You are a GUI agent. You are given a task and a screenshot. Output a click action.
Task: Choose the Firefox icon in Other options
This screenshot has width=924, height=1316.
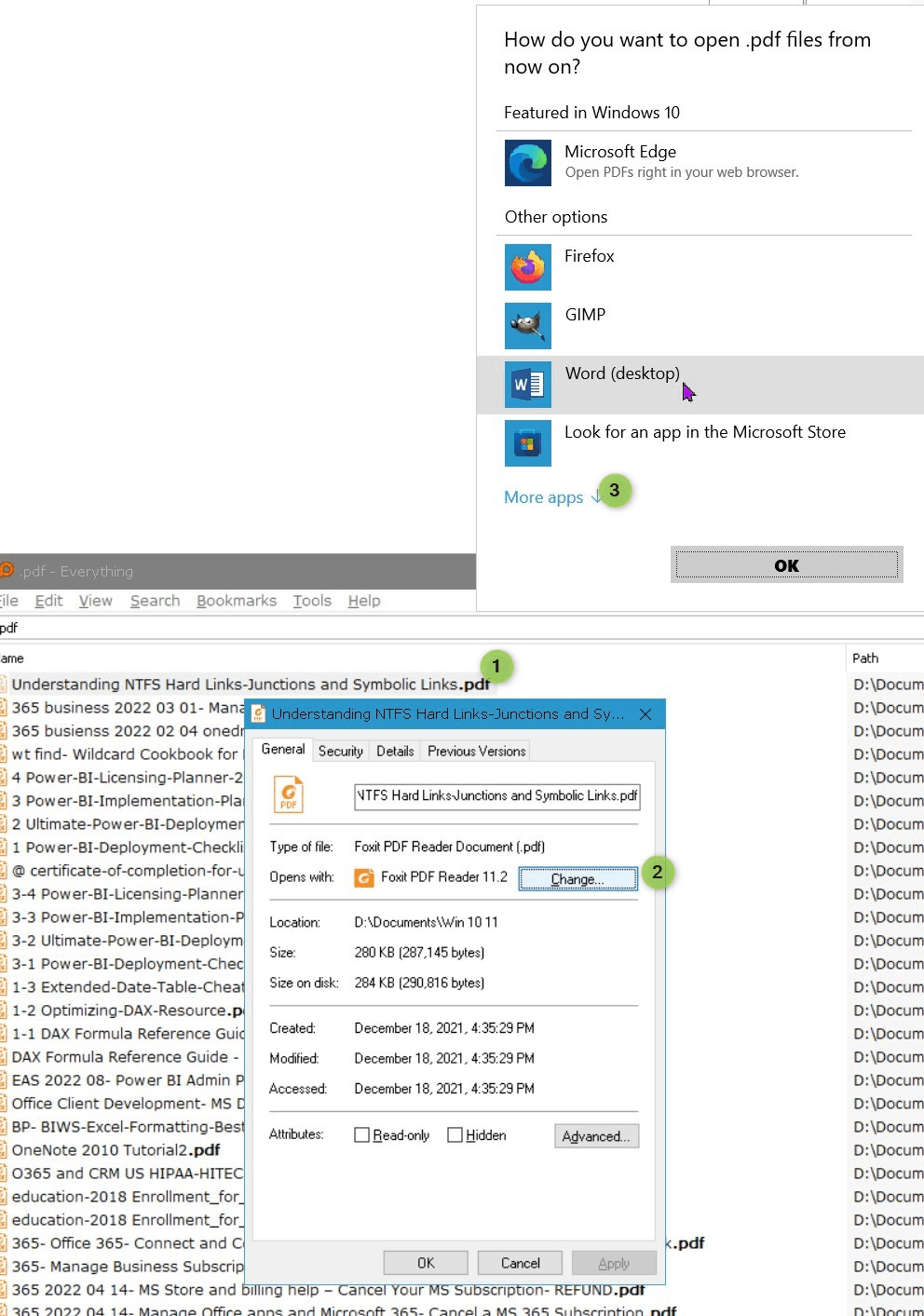point(528,267)
